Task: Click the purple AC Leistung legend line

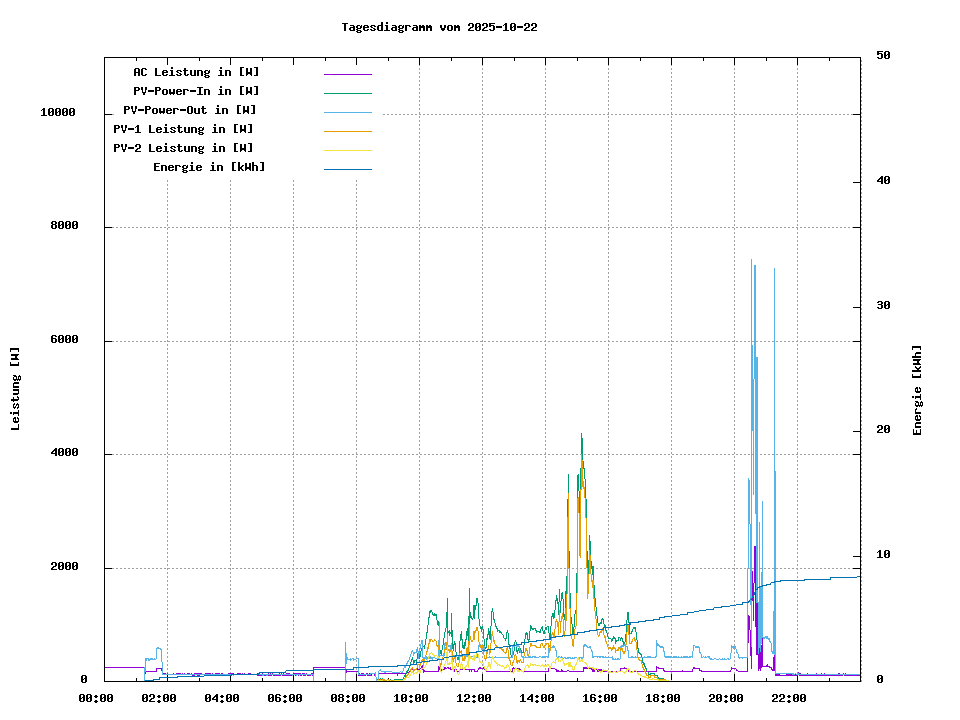Action: click(347, 74)
